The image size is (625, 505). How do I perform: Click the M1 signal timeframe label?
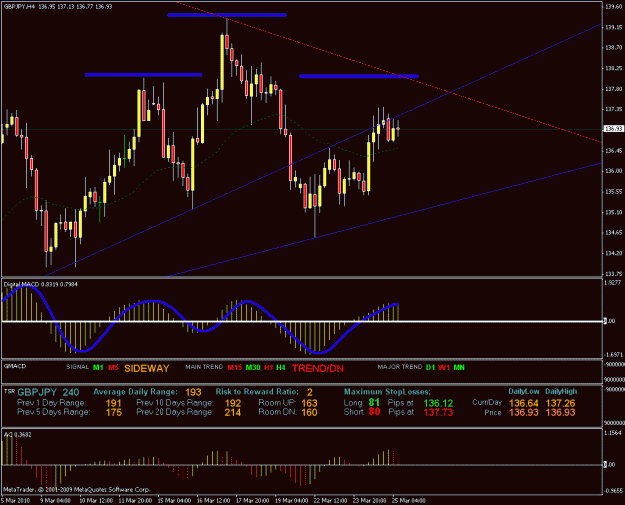[98, 367]
